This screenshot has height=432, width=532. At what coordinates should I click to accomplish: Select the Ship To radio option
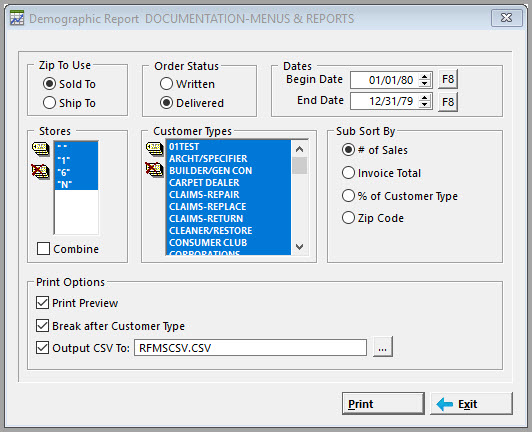(49, 103)
